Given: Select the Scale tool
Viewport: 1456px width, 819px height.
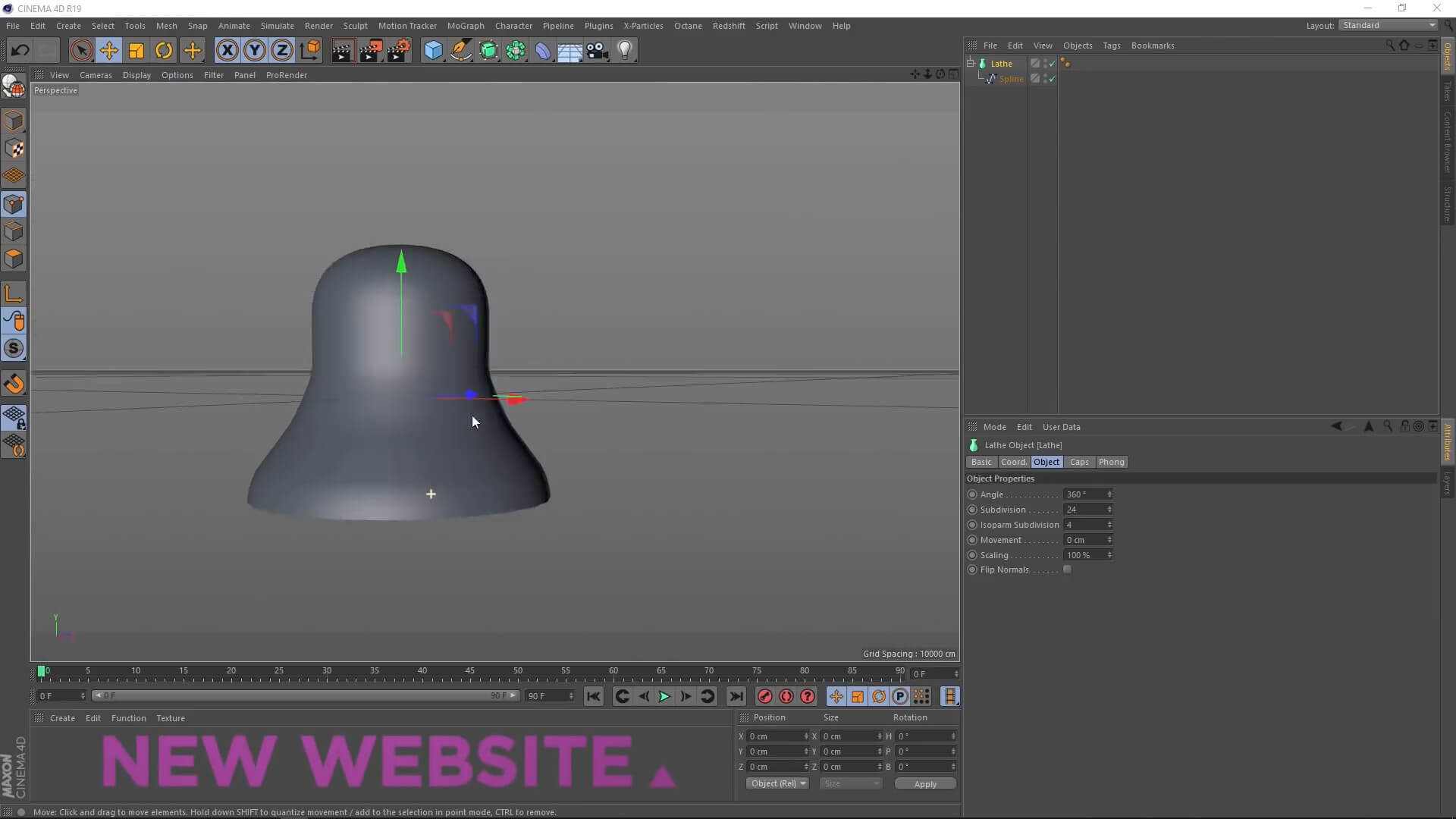Looking at the screenshot, I should click(136, 50).
